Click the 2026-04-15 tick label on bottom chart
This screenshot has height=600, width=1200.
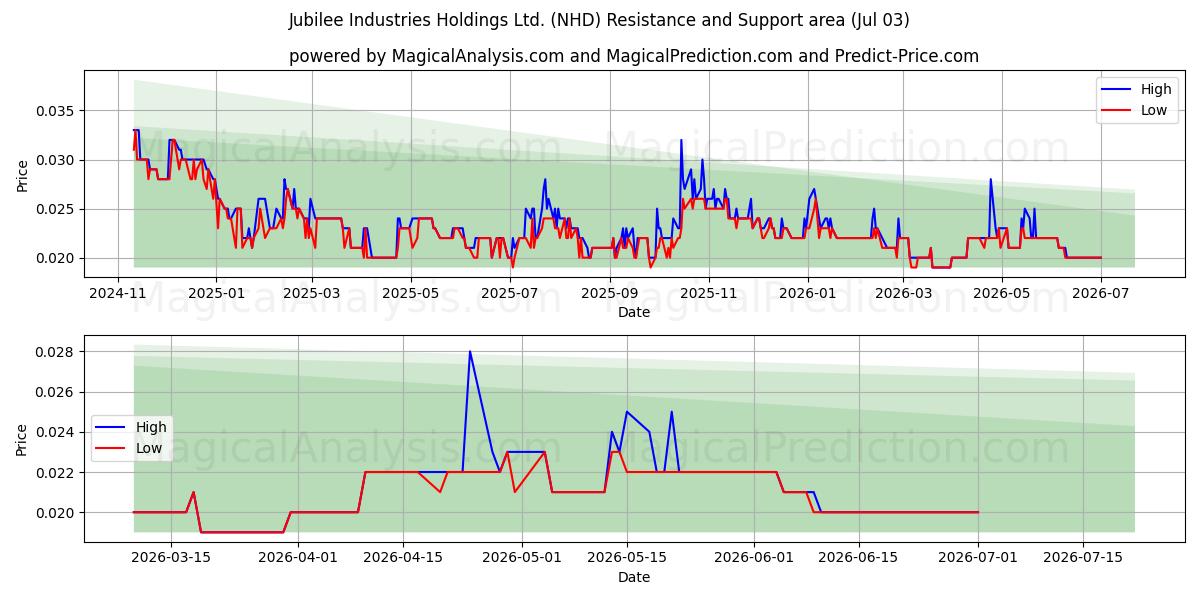point(403,557)
